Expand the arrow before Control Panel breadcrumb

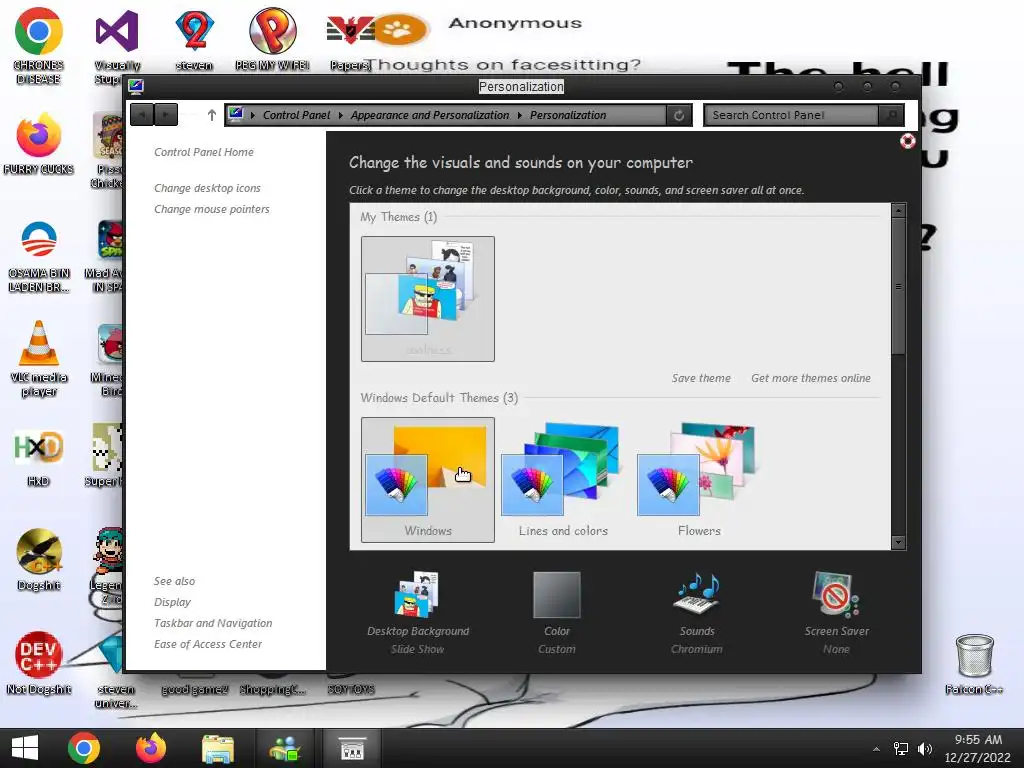coord(253,115)
